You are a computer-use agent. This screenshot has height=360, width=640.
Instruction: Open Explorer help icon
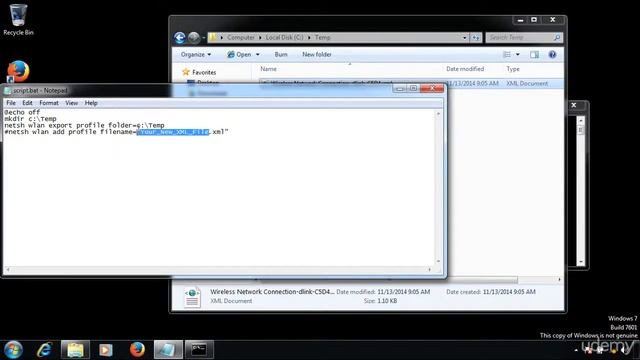pyautogui.click(x=552, y=54)
